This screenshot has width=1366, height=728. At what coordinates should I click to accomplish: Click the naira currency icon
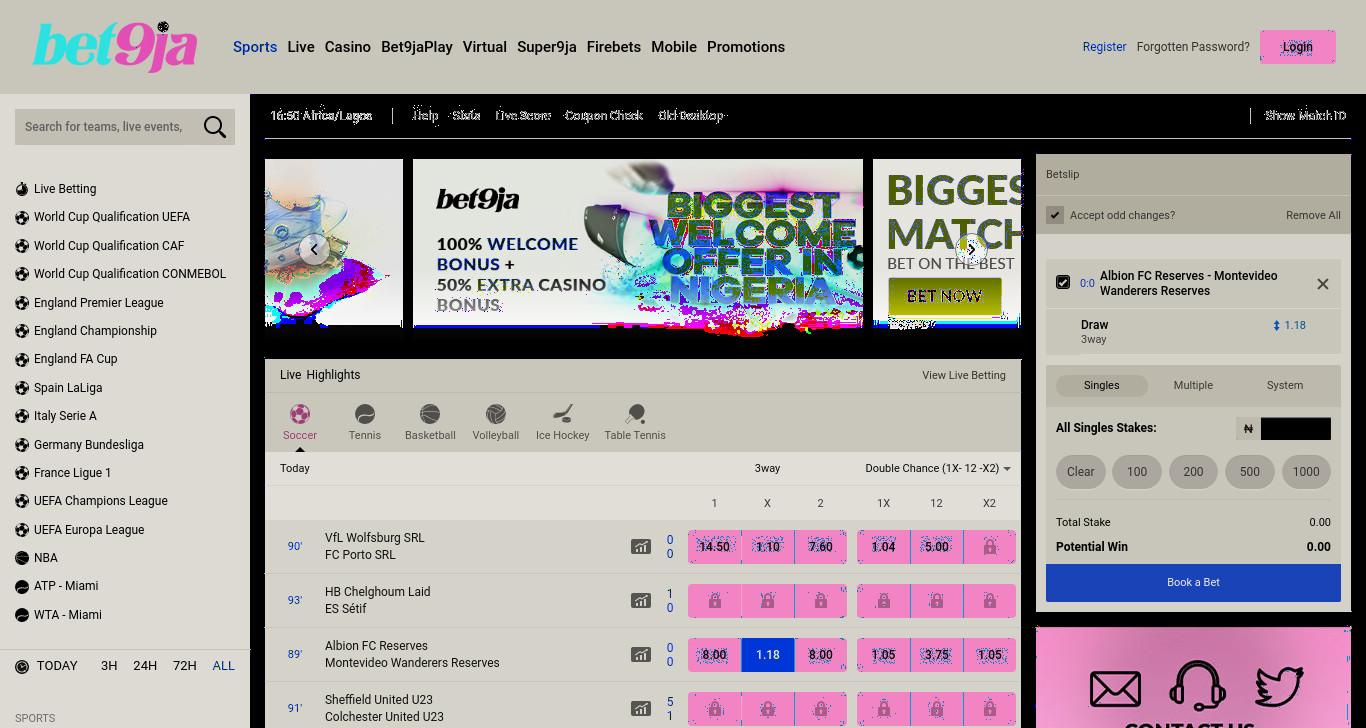pos(1248,429)
